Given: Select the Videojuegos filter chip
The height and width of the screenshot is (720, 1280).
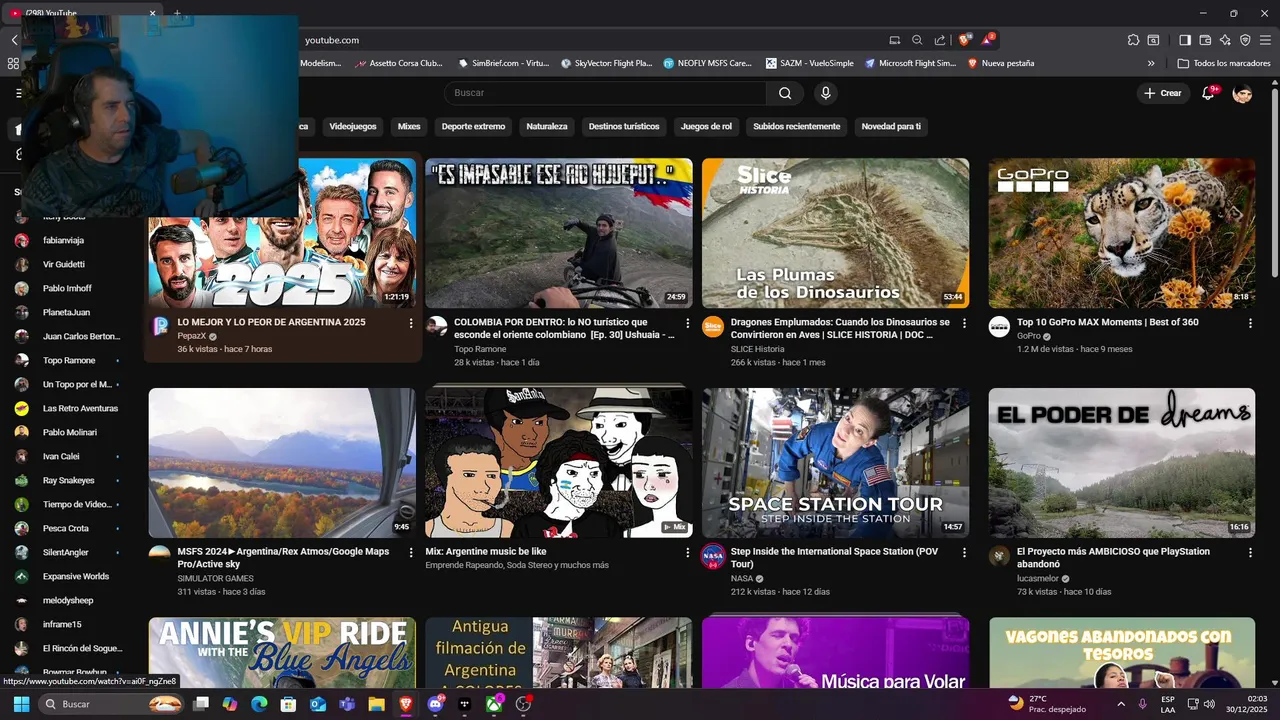Looking at the screenshot, I should (353, 127).
